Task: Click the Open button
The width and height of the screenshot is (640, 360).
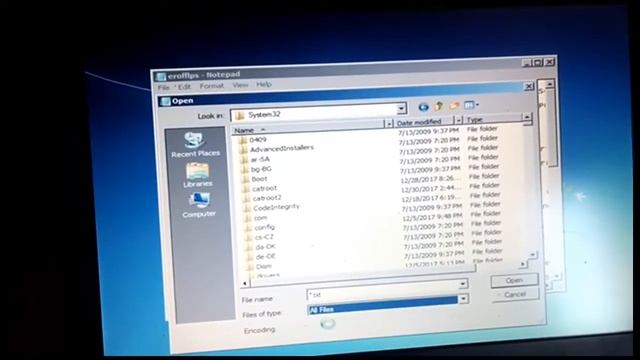Action: point(514,280)
